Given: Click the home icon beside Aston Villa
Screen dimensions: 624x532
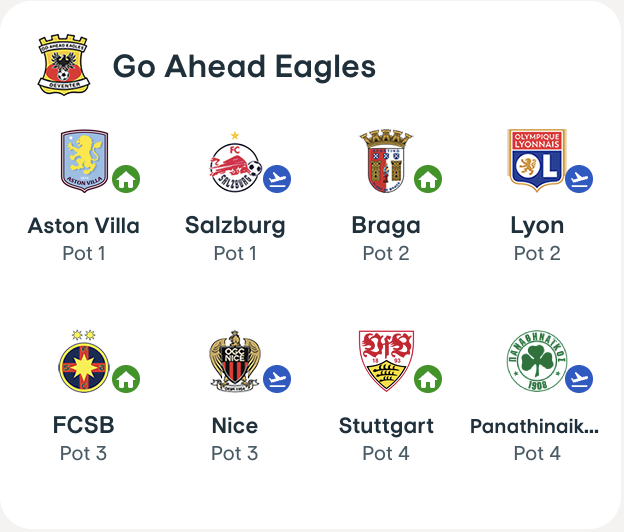Looking at the screenshot, I should coord(126,179).
